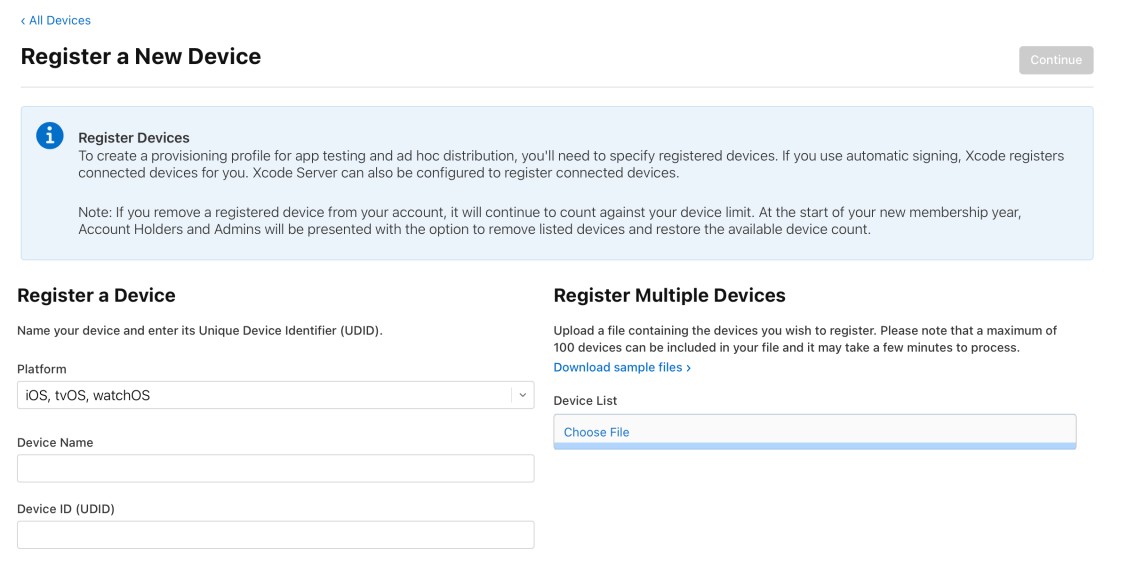Click the Platform dropdown chevron arrow
The width and height of the screenshot is (1136, 580).
click(522, 395)
